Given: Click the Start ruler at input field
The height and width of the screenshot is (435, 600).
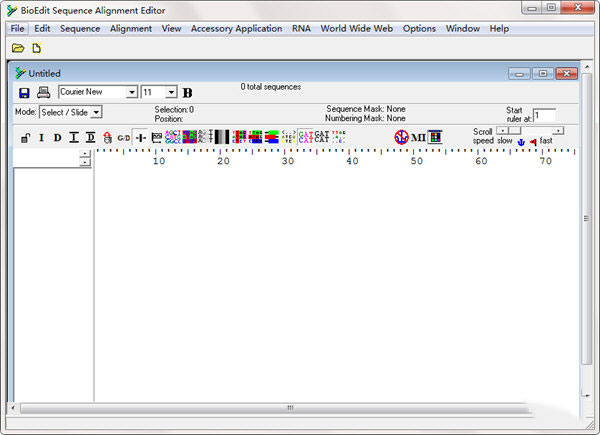Looking at the screenshot, I should pos(544,115).
